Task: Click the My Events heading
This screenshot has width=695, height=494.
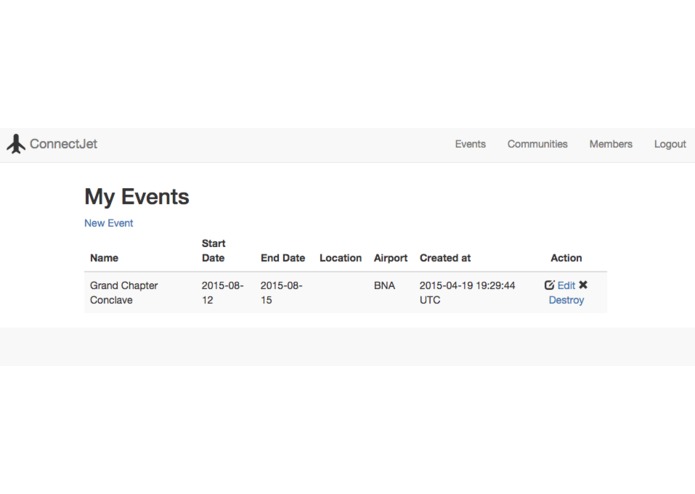Action: [137, 197]
